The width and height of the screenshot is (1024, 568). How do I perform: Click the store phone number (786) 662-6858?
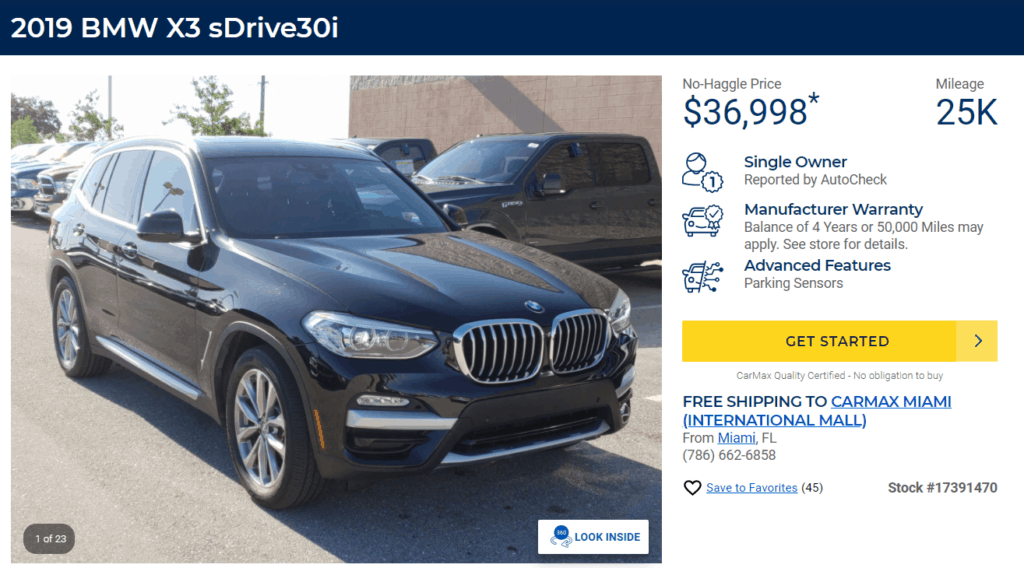pos(729,455)
